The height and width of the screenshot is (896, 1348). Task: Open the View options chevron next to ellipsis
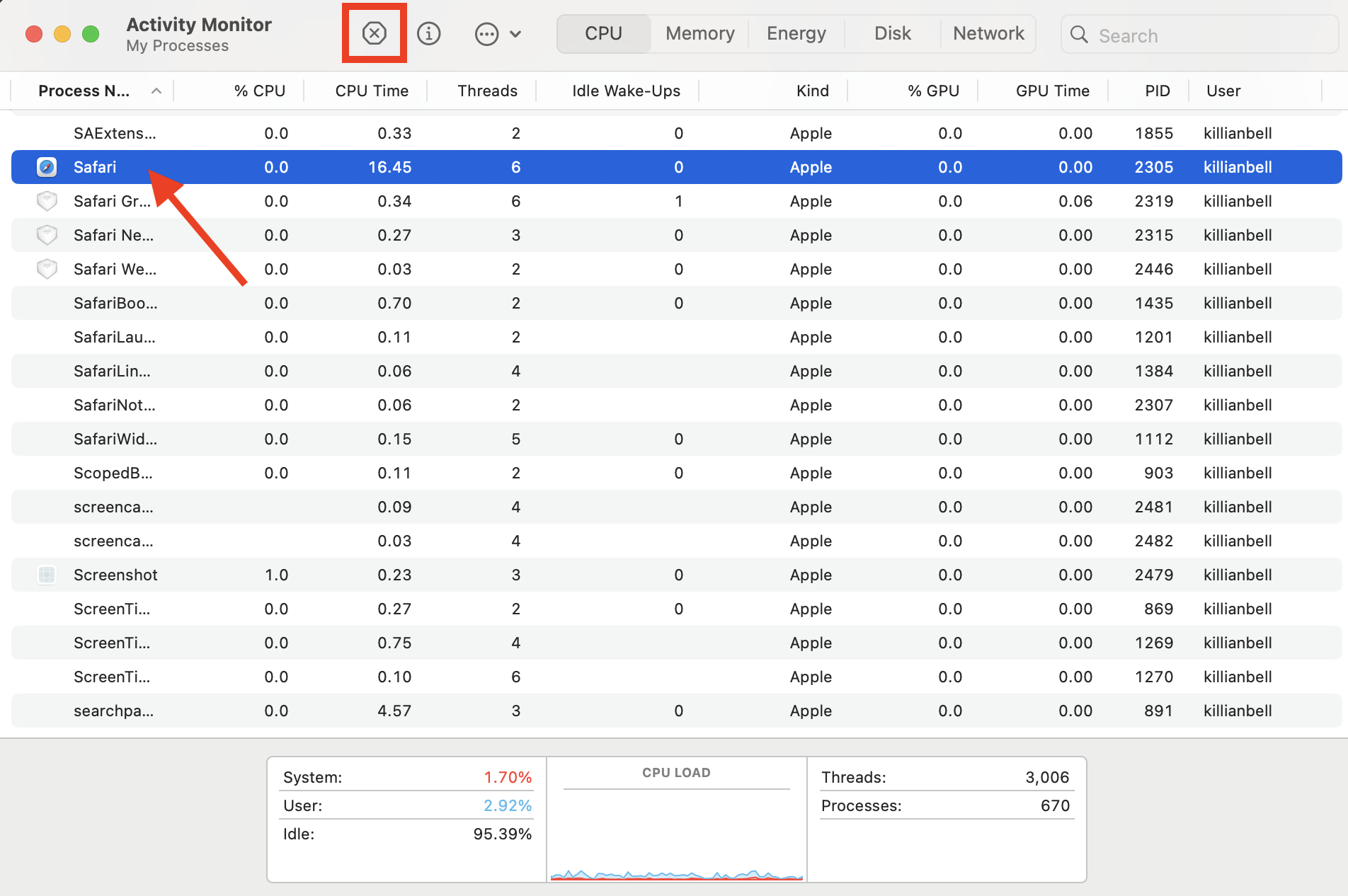point(516,33)
